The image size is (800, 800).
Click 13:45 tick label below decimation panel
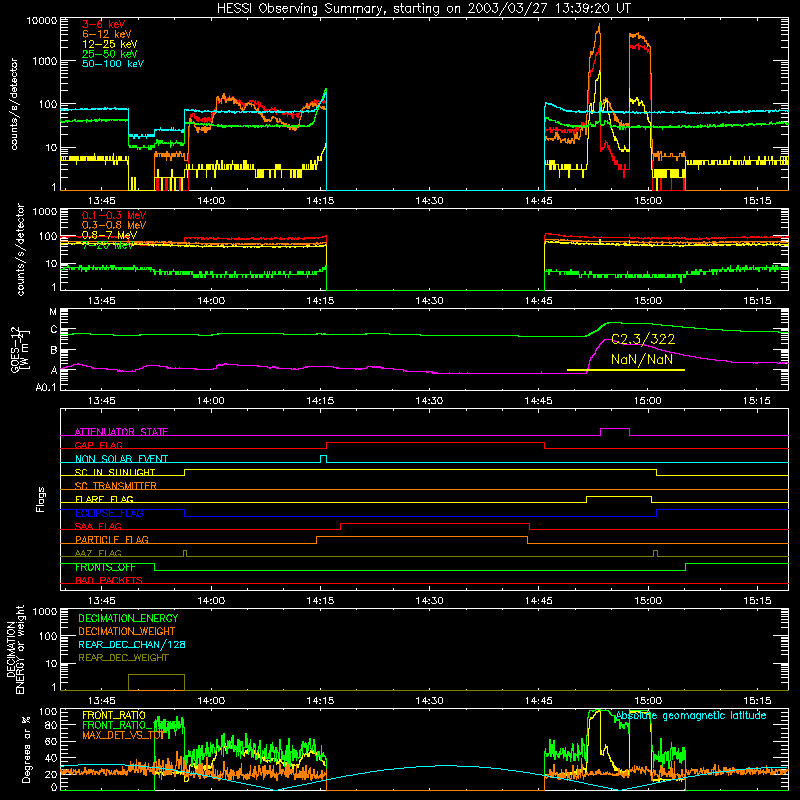click(x=102, y=701)
